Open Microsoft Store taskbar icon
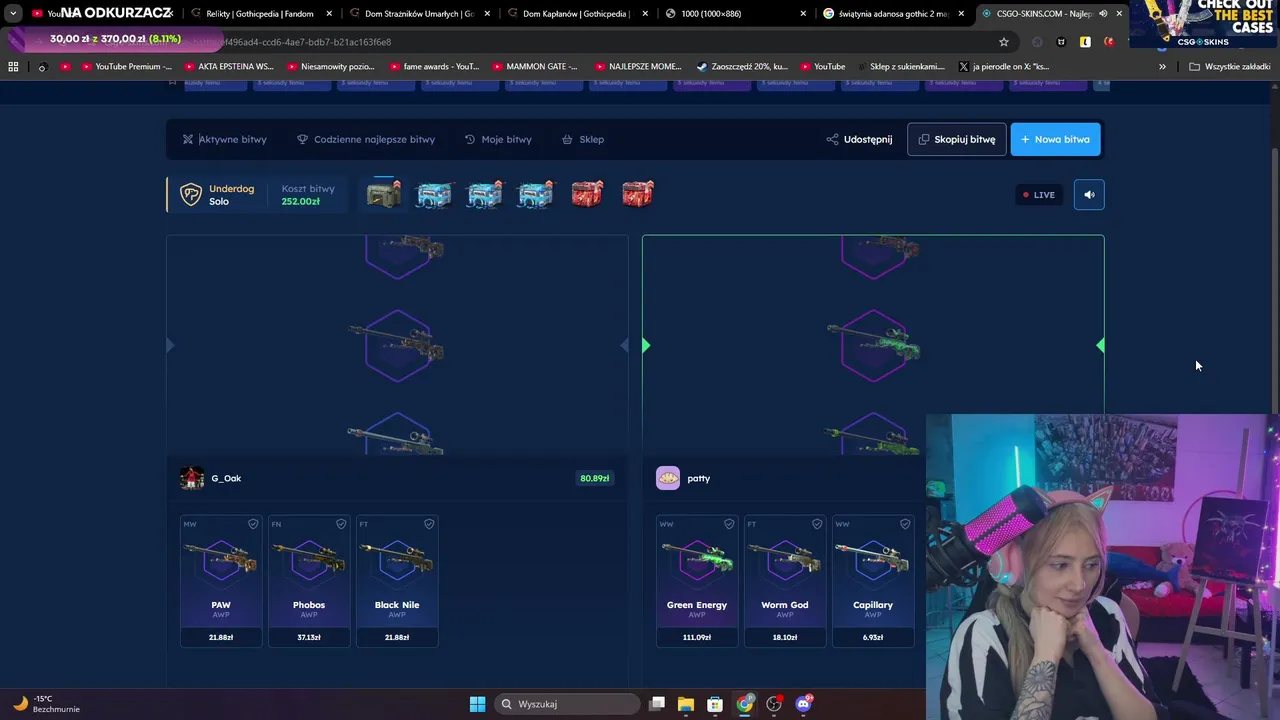Viewport: 1280px width, 720px height. point(714,704)
